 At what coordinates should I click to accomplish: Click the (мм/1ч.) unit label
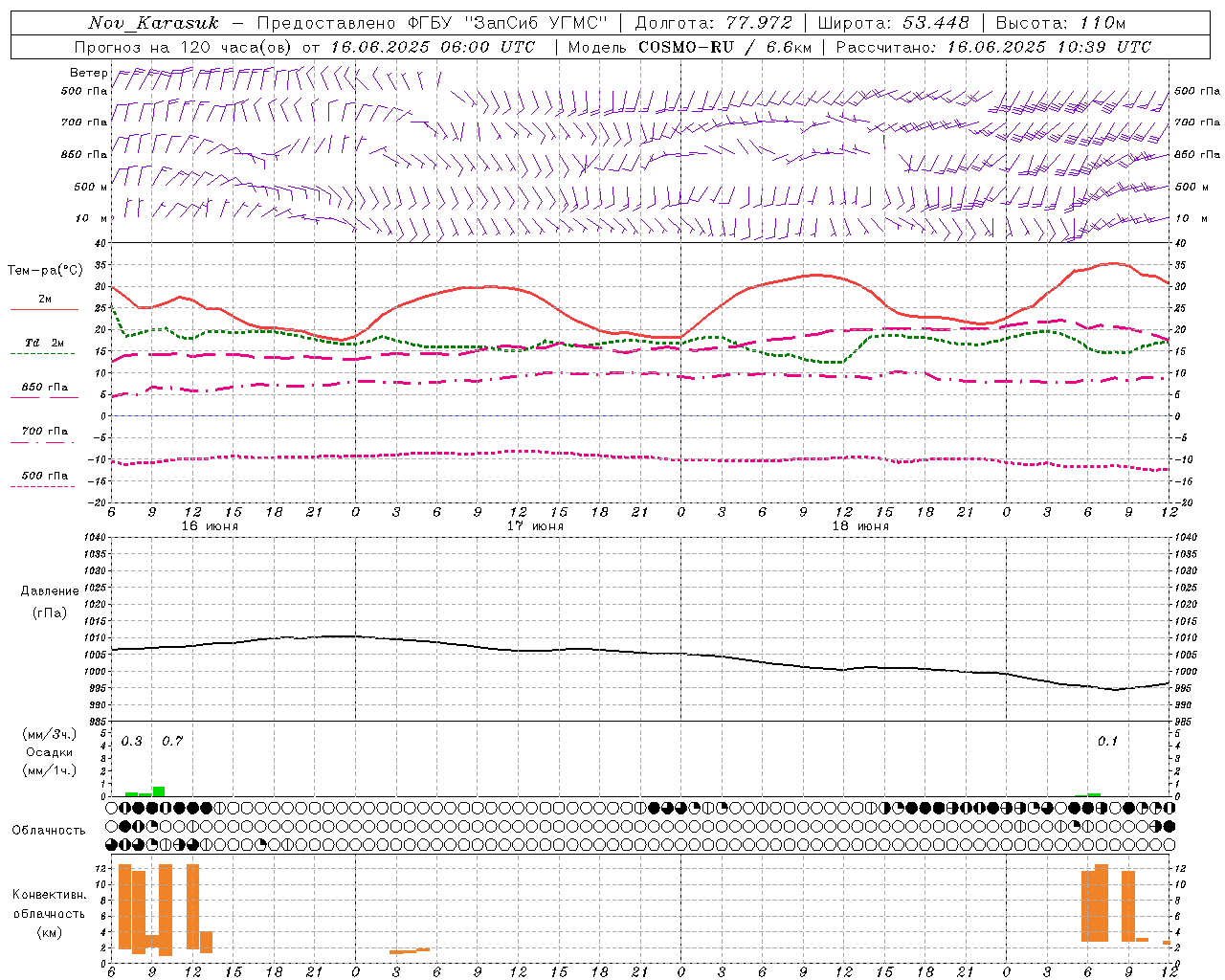[50, 770]
